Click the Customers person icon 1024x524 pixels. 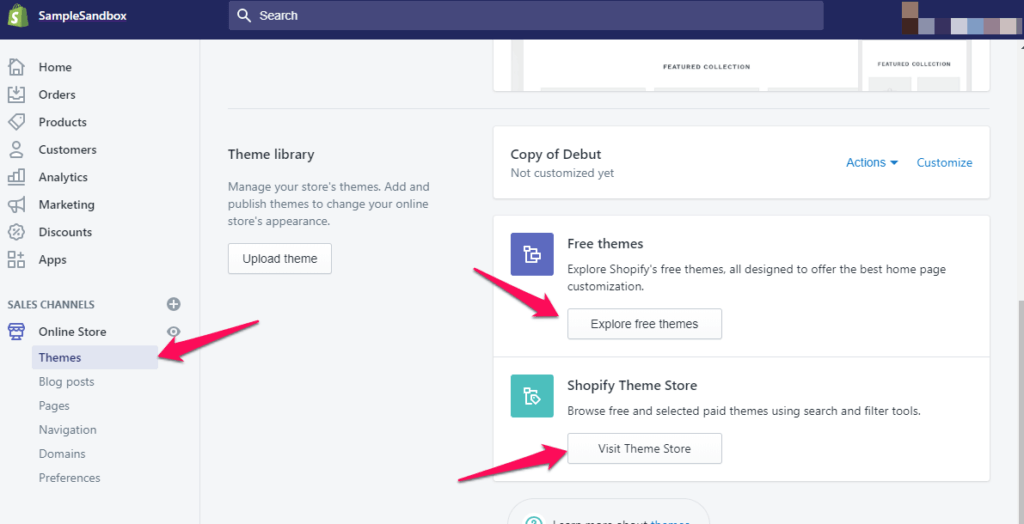tap(16, 150)
